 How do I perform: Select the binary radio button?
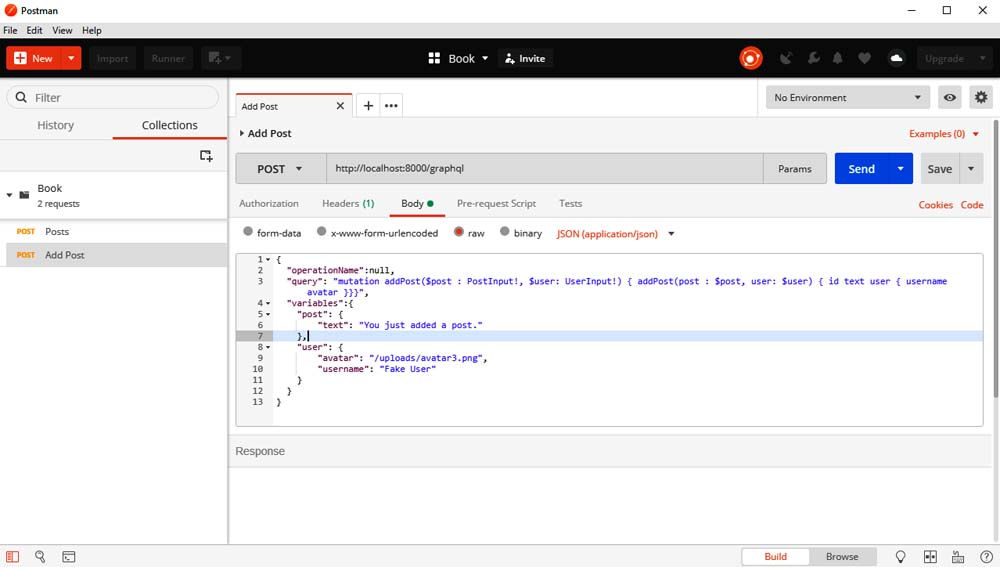(504, 232)
